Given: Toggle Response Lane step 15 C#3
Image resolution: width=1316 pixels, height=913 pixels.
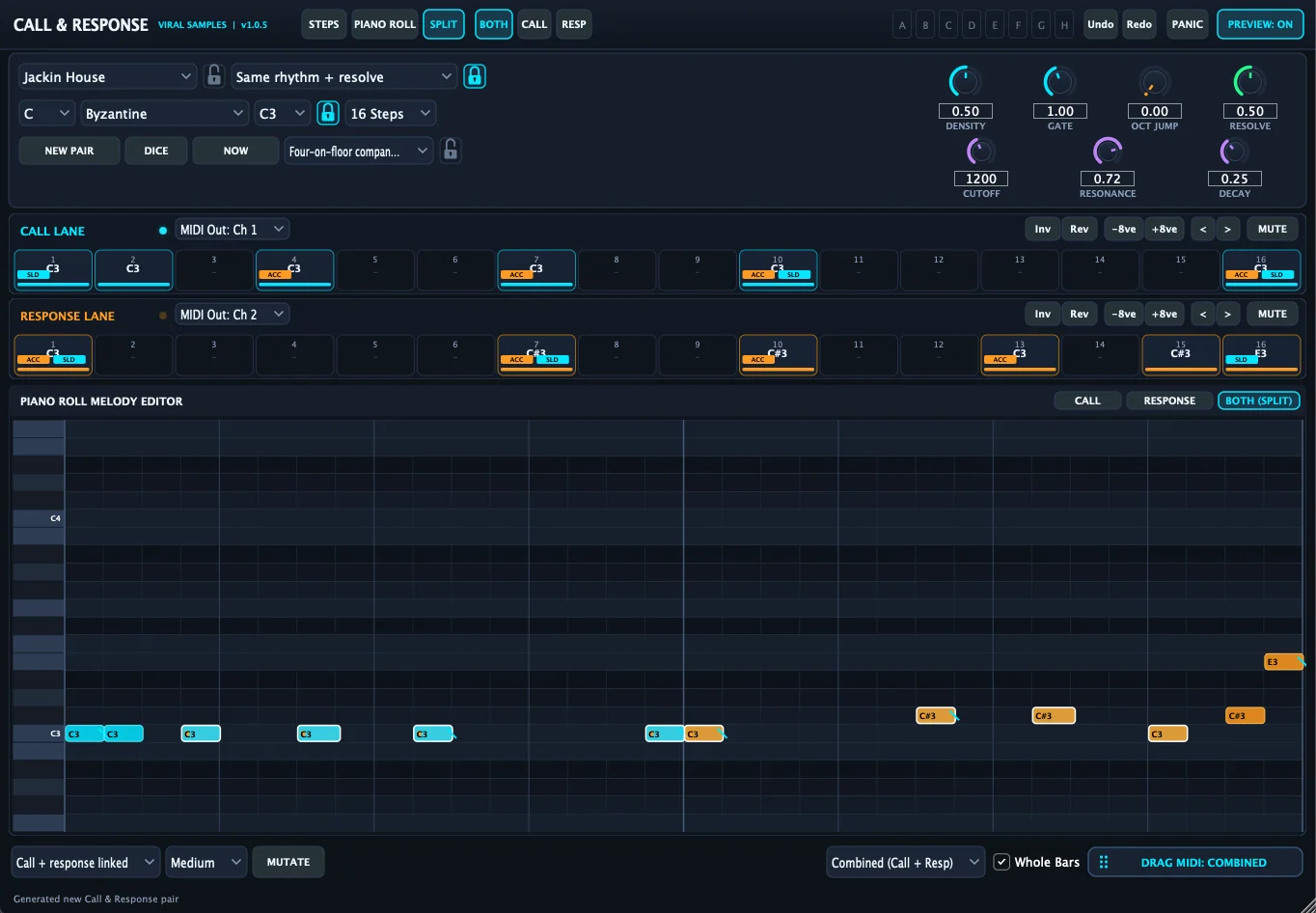Looking at the screenshot, I should coord(1181,354).
